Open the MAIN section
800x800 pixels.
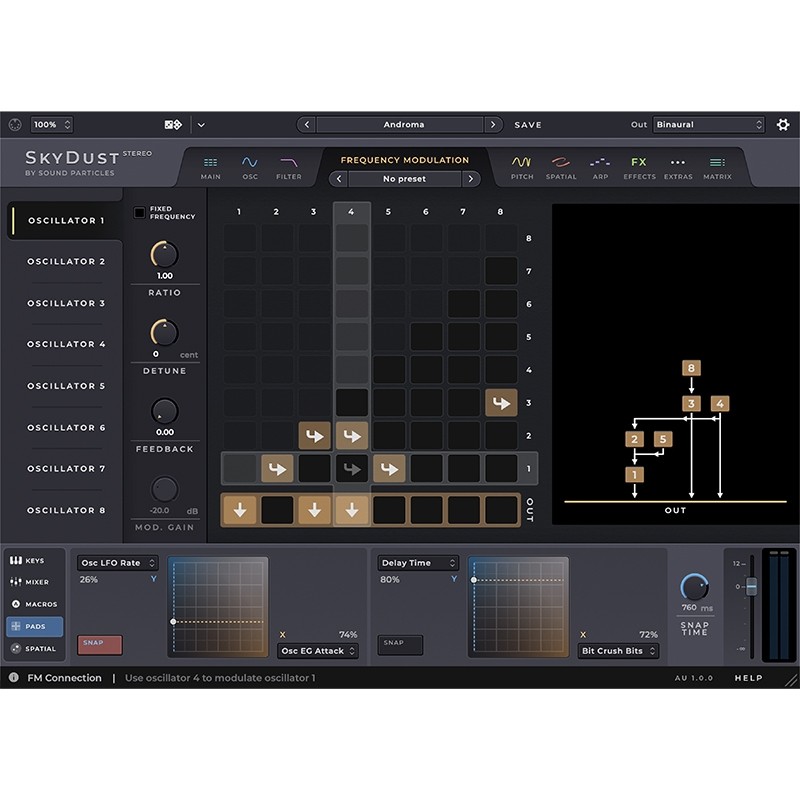[x=210, y=168]
